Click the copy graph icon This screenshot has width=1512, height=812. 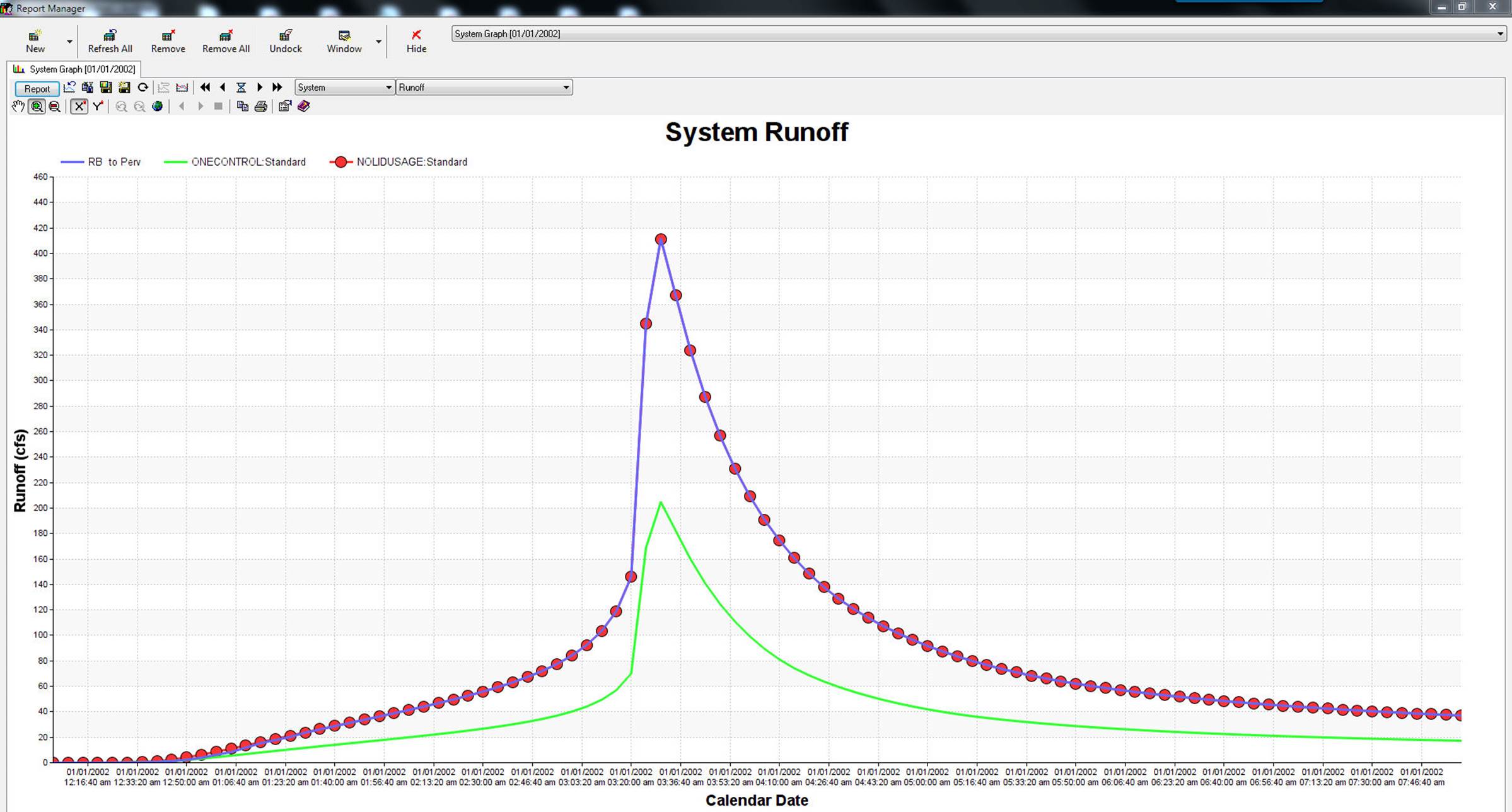coord(243,107)
